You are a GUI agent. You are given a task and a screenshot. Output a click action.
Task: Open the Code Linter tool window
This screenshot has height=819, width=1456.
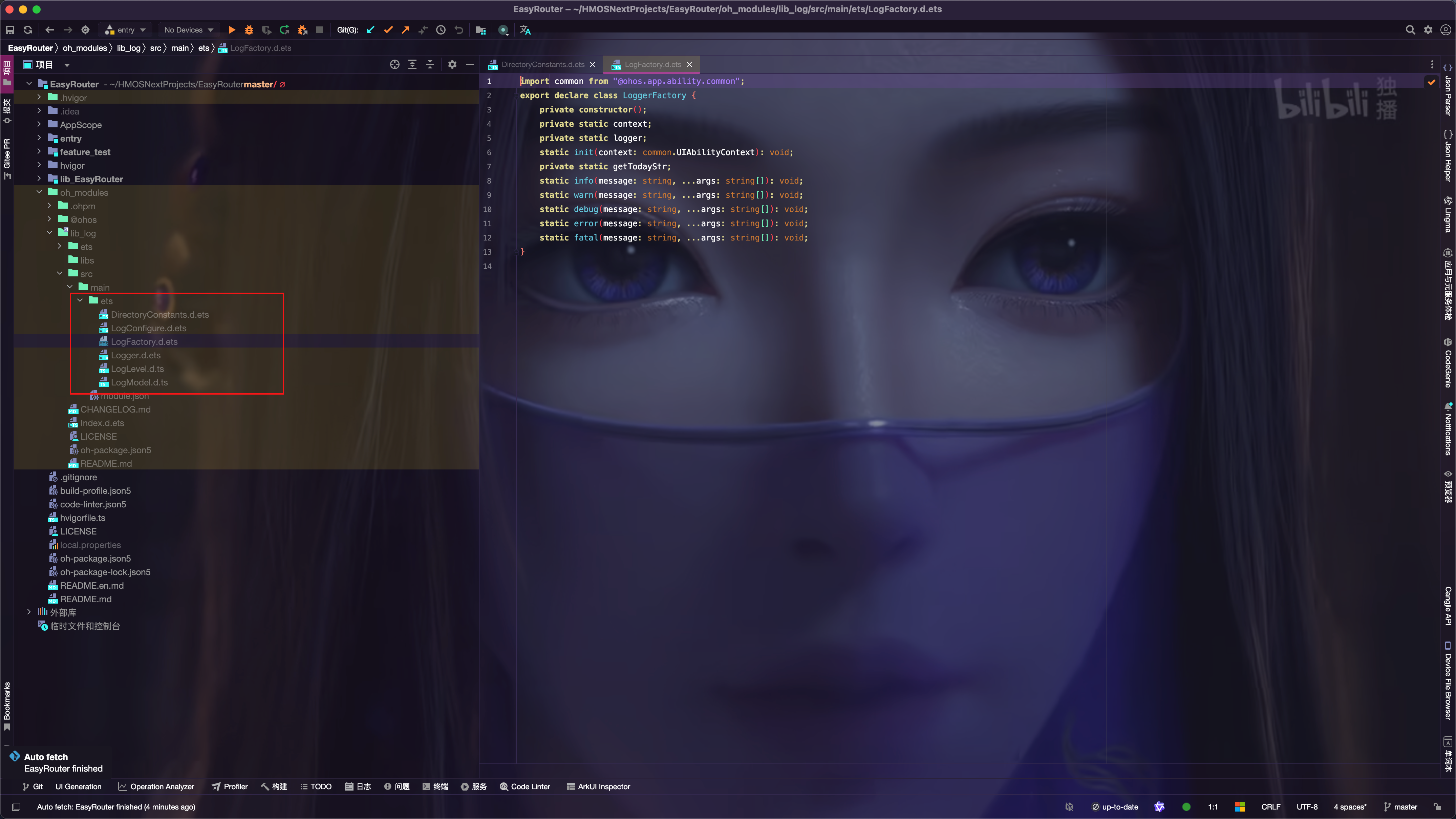click(x=524, y=786)
